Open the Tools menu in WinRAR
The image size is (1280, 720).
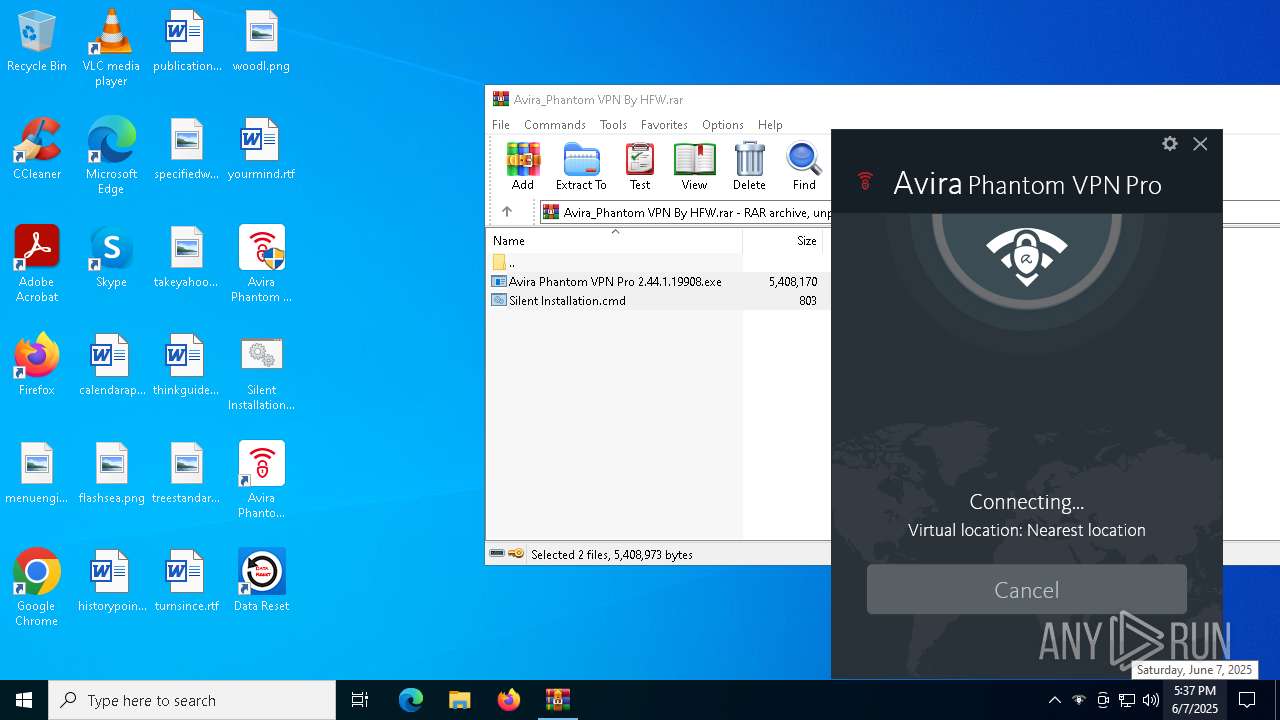tap(613, 125)
